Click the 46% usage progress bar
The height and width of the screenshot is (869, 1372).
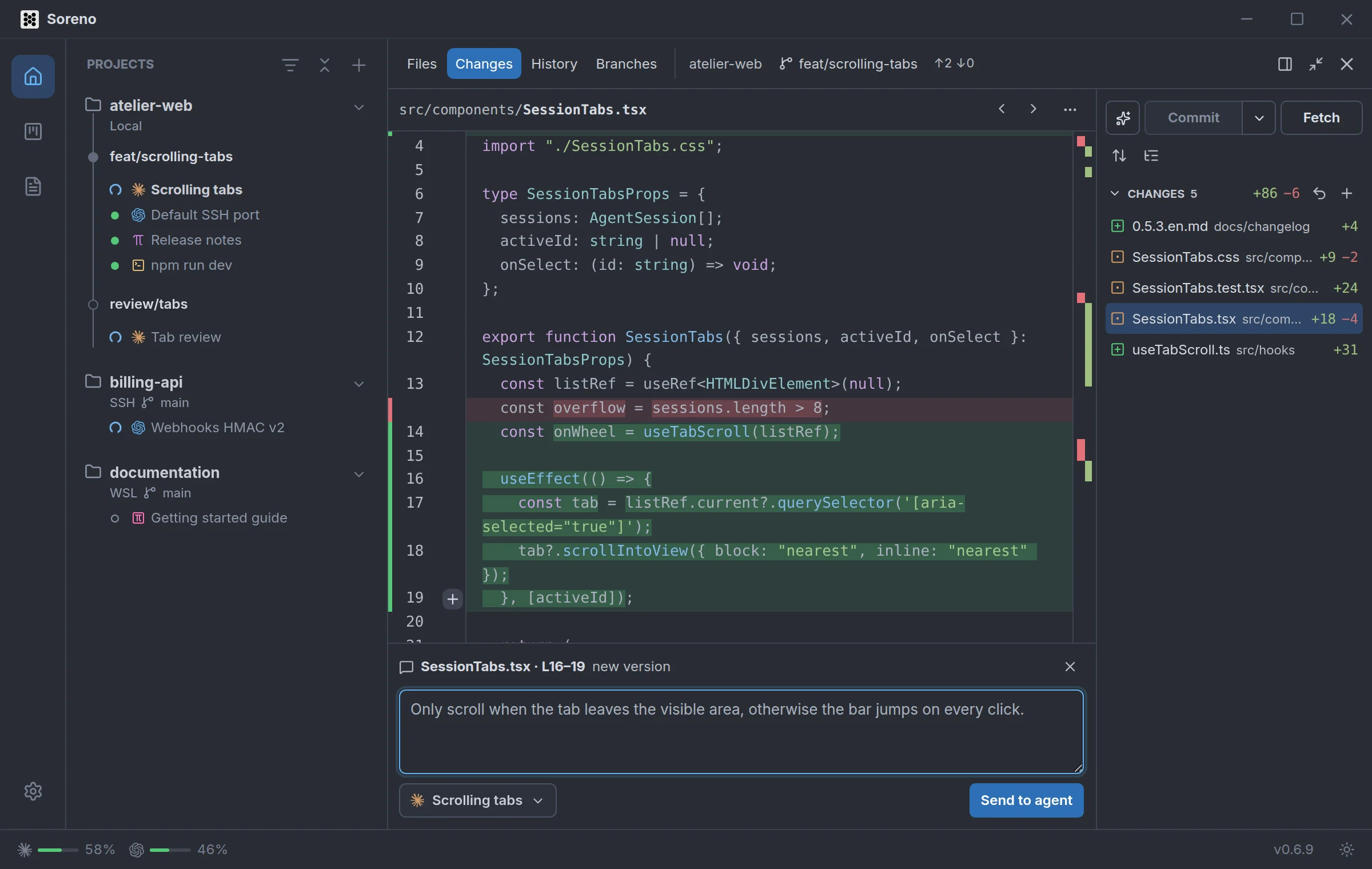170,850
